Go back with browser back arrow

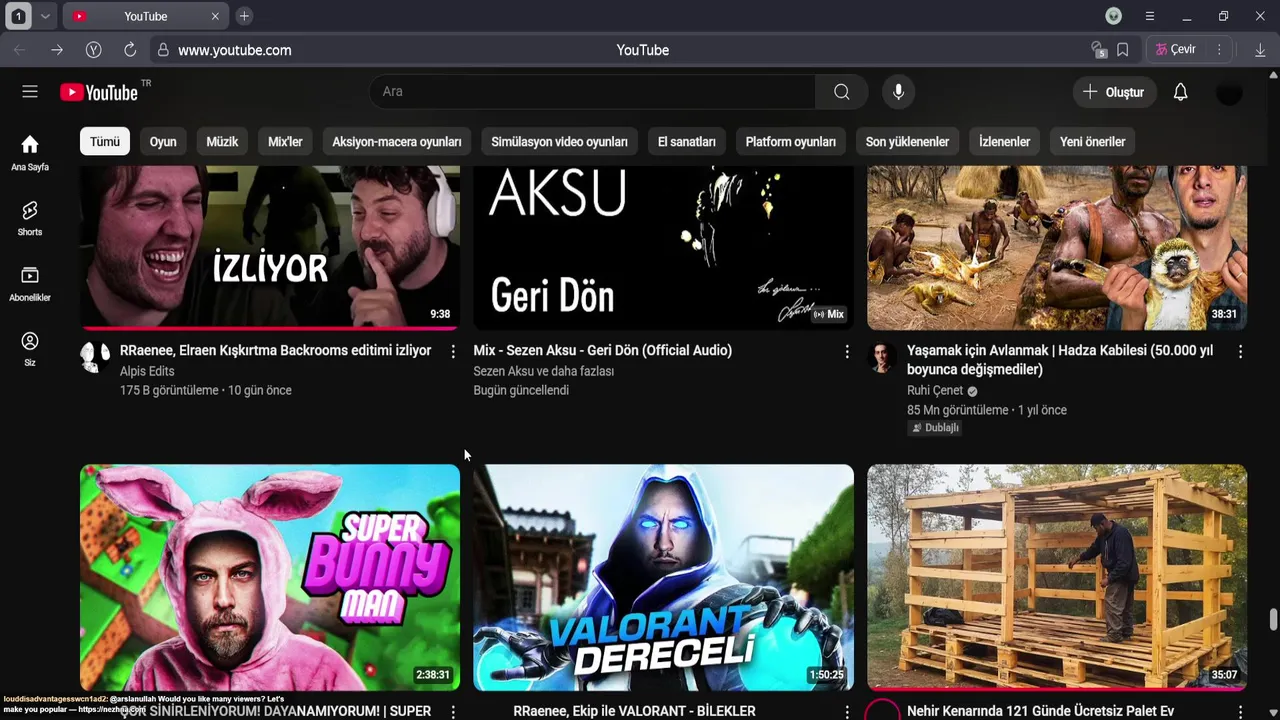(20, 50)
